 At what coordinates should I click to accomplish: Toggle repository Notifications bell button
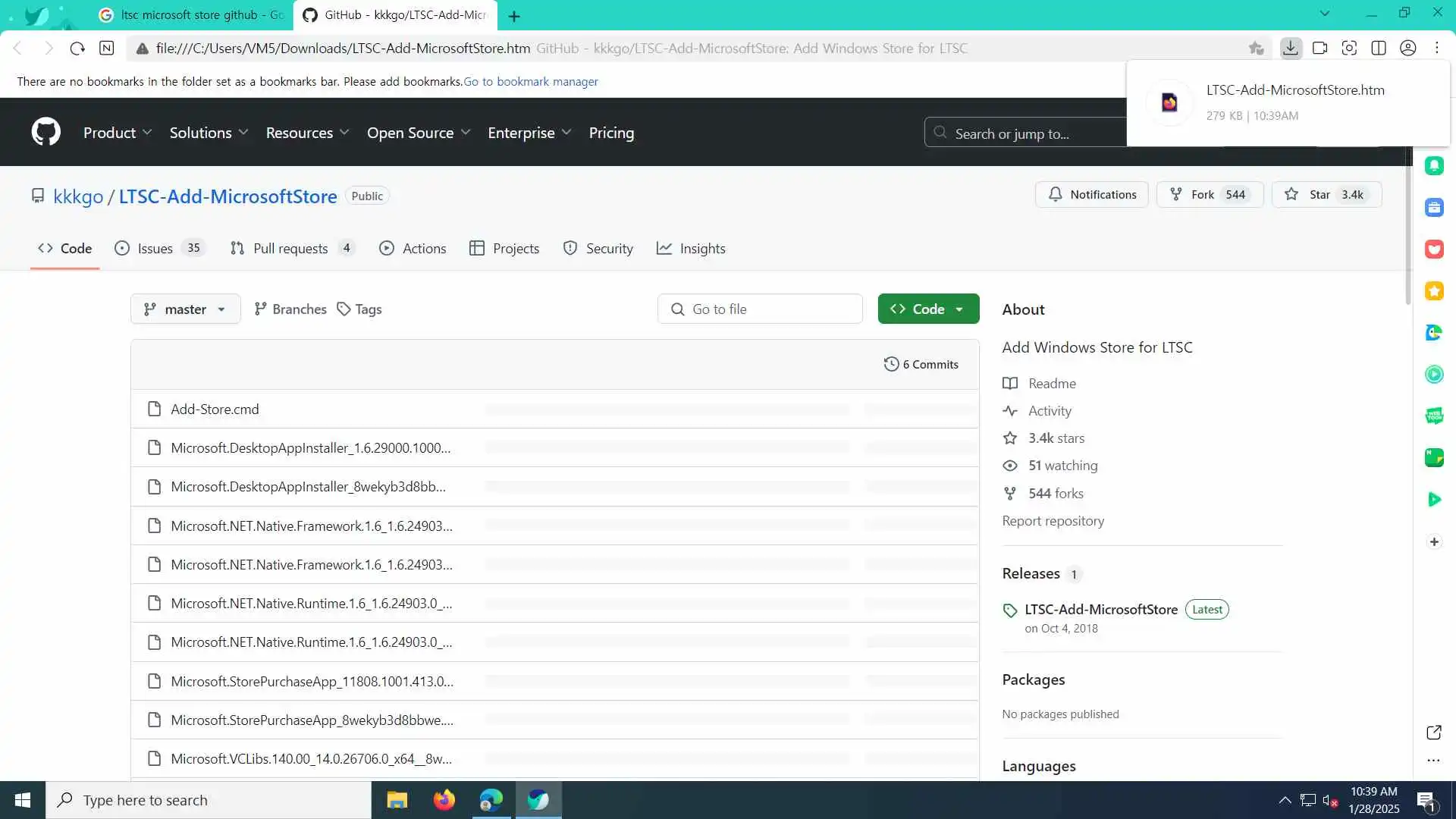(x=1092, y=194)
